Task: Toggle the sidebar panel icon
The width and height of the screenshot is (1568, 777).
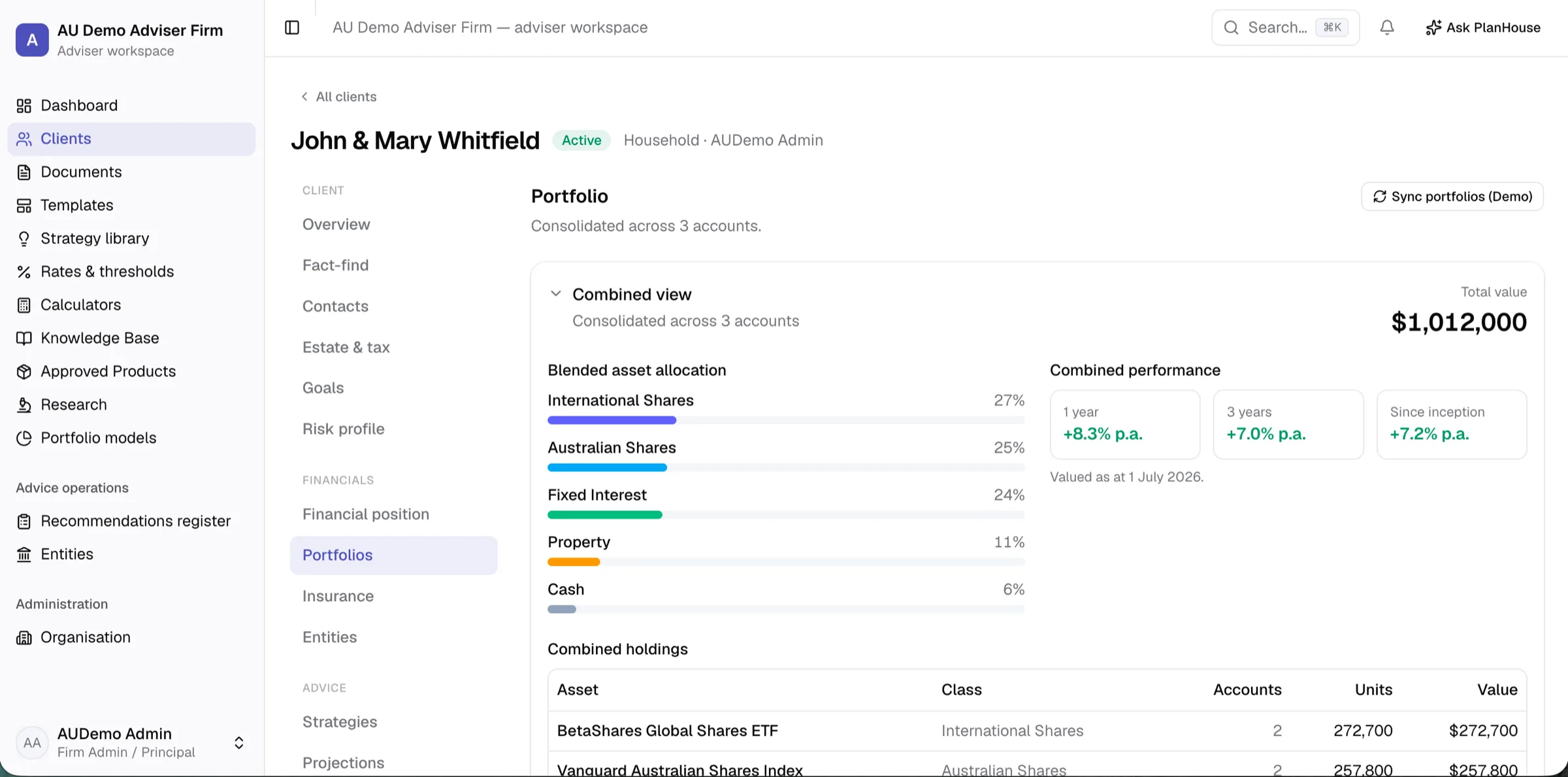Action: pyautogui.click(x=292, y=27)
